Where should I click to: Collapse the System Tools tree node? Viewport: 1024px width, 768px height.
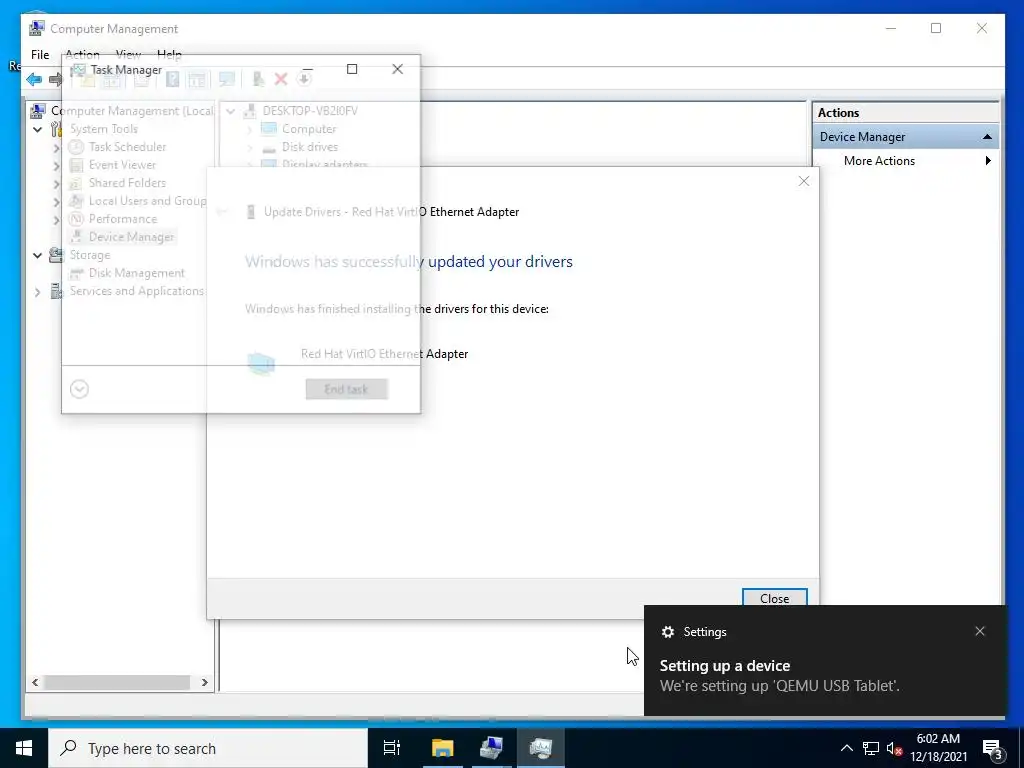[37, 129]
